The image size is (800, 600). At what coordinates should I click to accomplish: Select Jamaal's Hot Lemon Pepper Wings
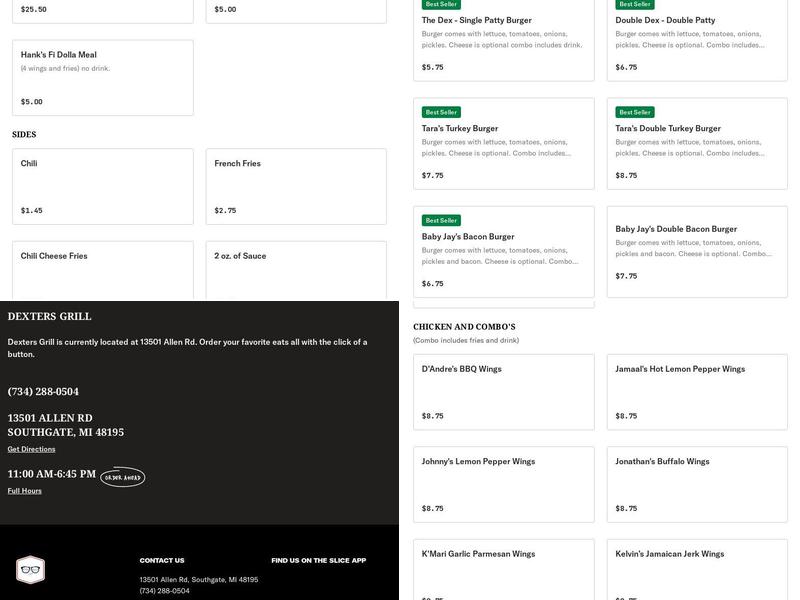click(696, 391)
